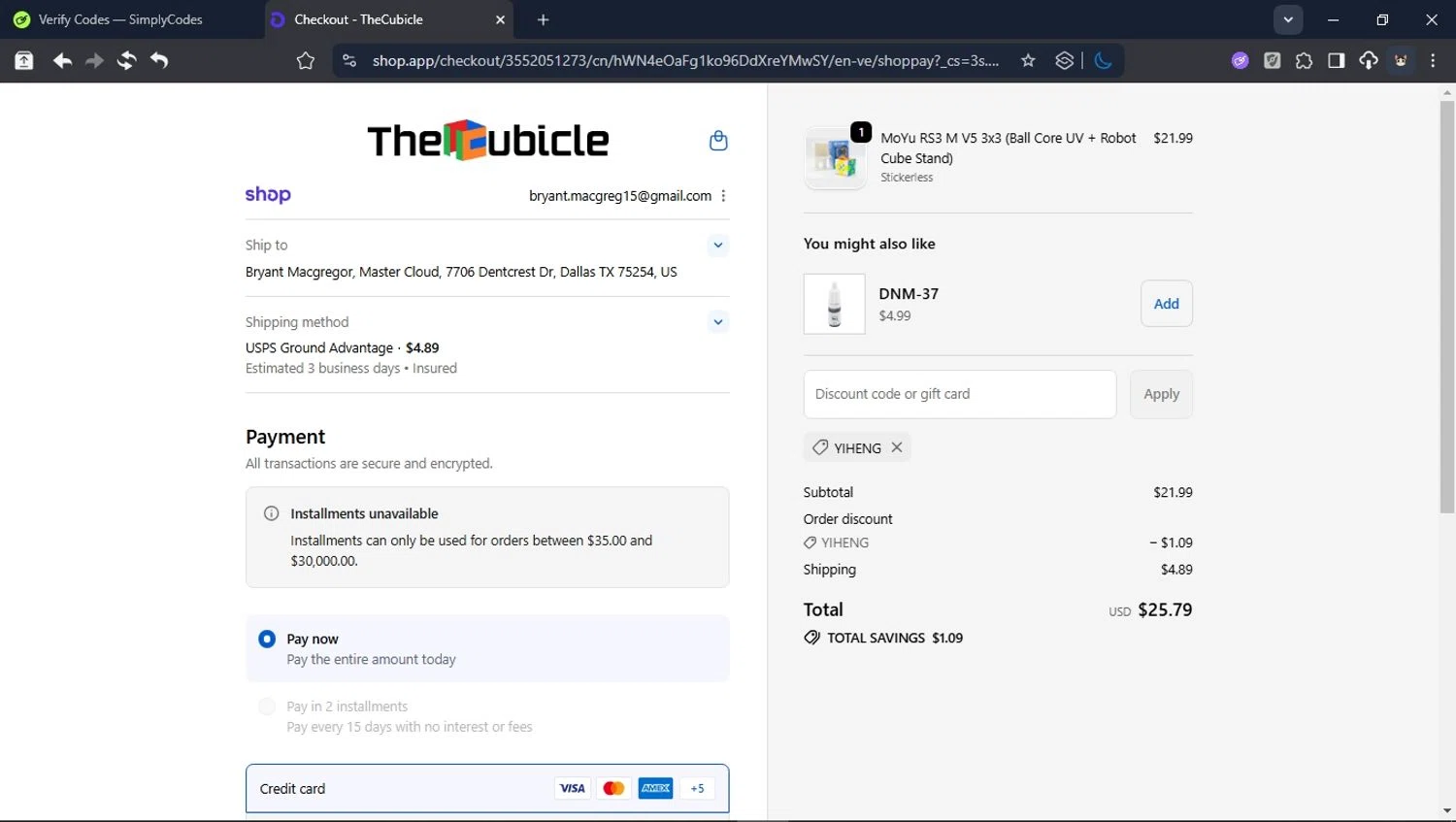Toggle night mode moon icon
Image resolution: width=1456 pixels, height=822 pixels.
pyautogui.click(x=1103, y=60)
